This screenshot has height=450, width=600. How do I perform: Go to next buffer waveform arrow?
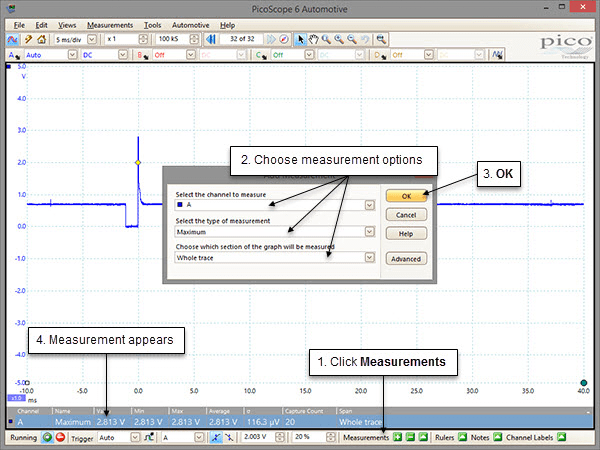[x=271, y=39]
